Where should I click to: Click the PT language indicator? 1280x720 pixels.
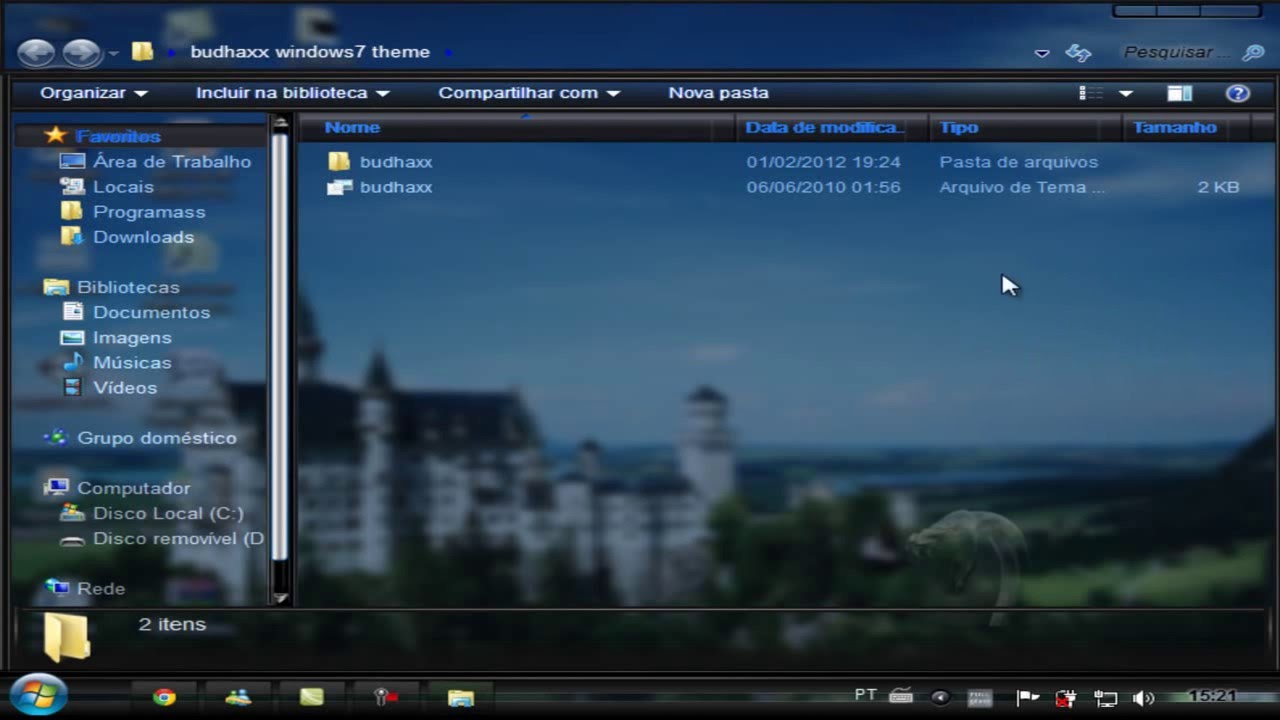coord(866,695)
